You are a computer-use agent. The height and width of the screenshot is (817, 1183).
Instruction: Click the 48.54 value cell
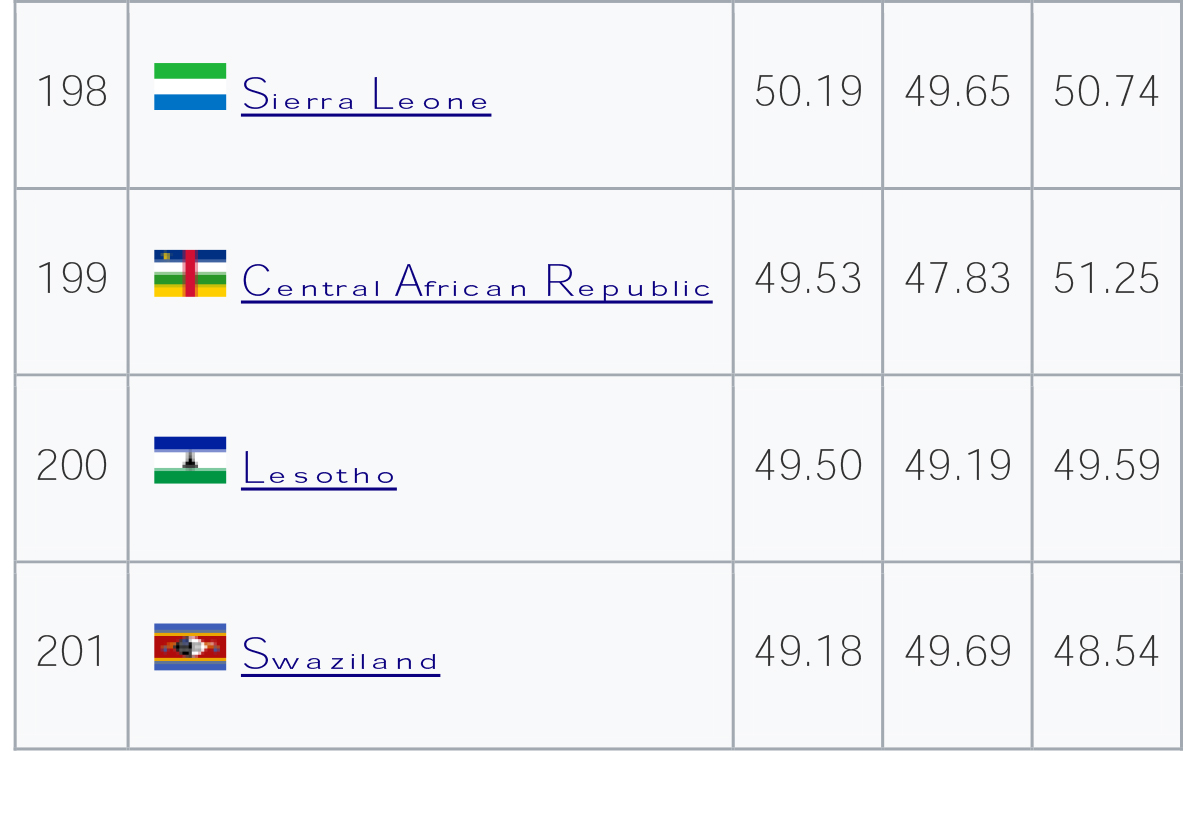pyautogui.click(x=1107, y=655)
